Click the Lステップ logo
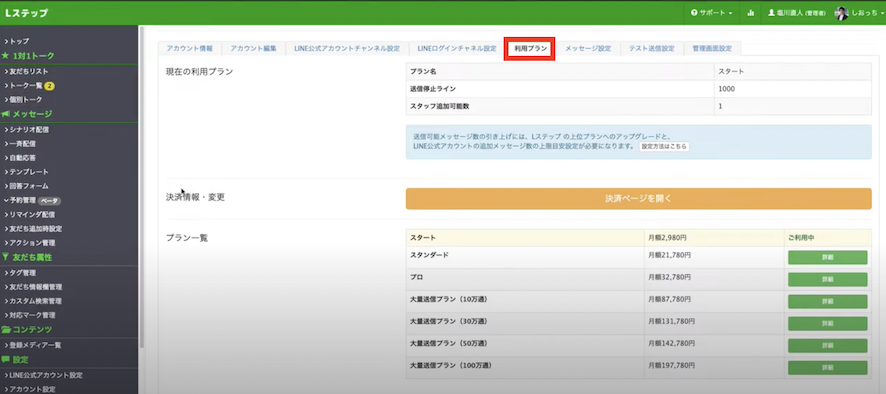Screen dimensions: 886x394 click(x=26, y=13)
